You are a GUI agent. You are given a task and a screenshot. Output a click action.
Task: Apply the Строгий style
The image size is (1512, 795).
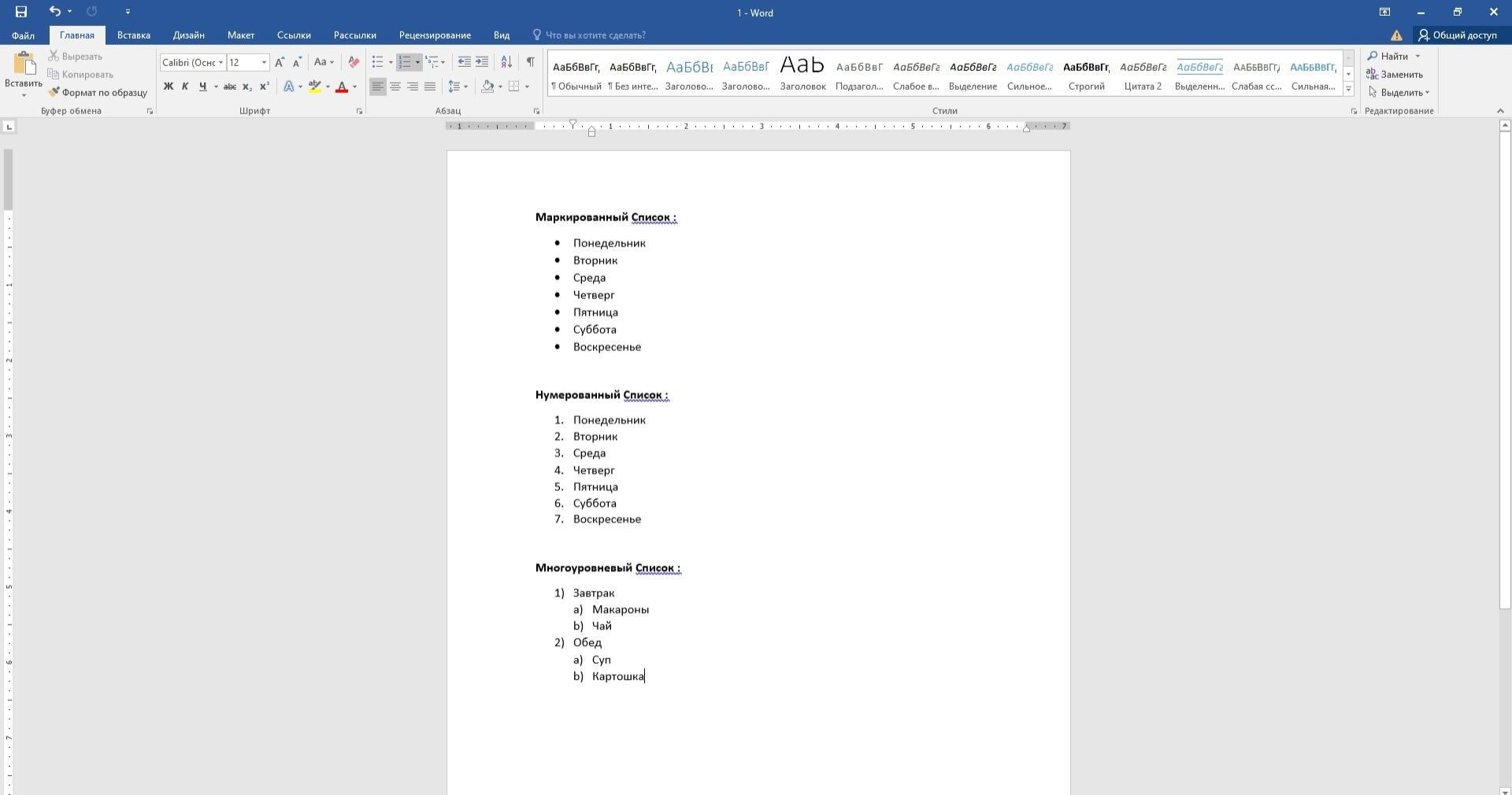pos(1086,74)
